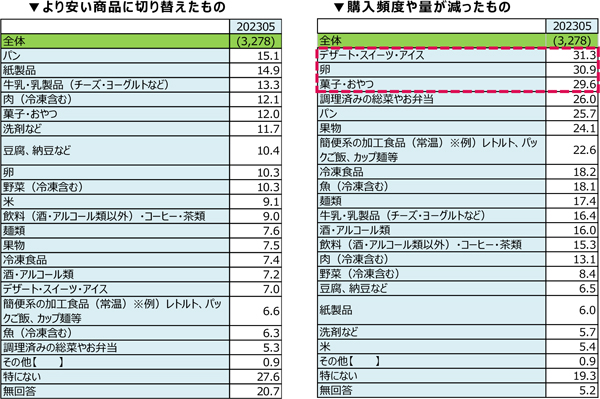Select the value 24.1 for 果物
The height and width of the screenshot is (399, 600).
coord(584,128)
